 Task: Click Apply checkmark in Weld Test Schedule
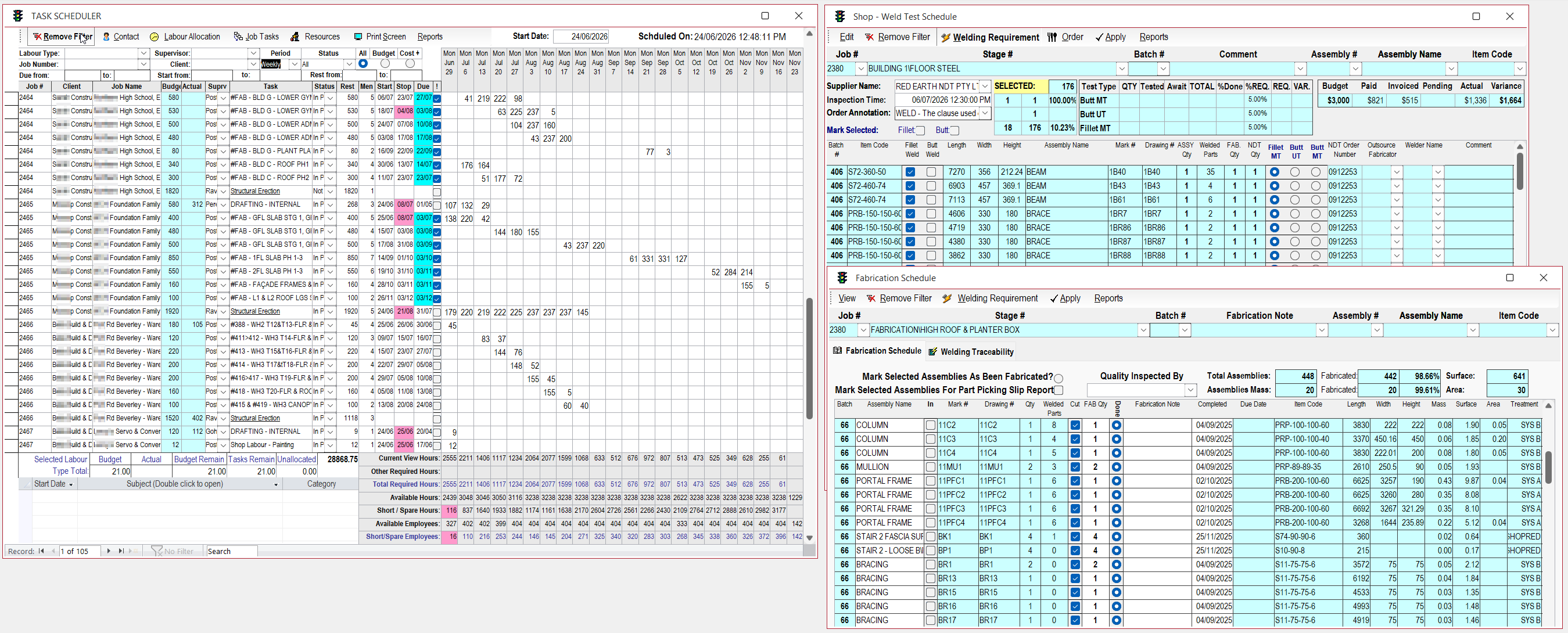(x=1099, y=37)
